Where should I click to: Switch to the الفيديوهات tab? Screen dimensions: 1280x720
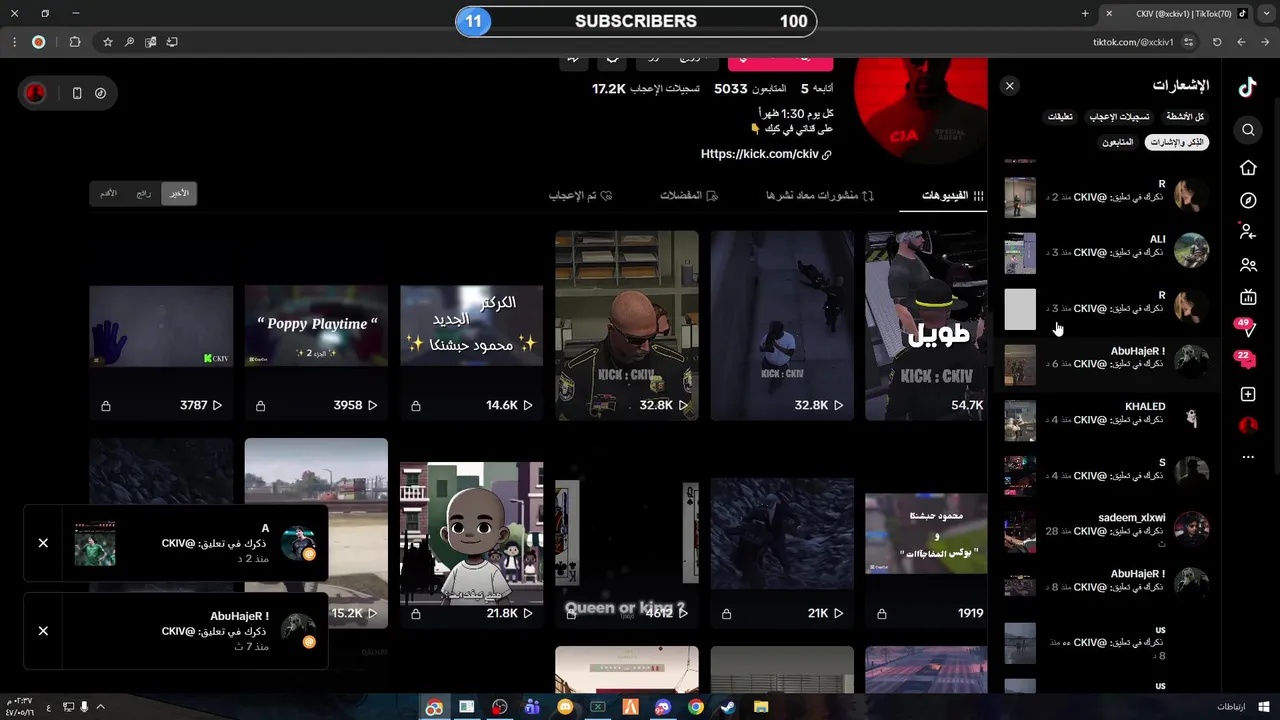click(x=953, y=196)
